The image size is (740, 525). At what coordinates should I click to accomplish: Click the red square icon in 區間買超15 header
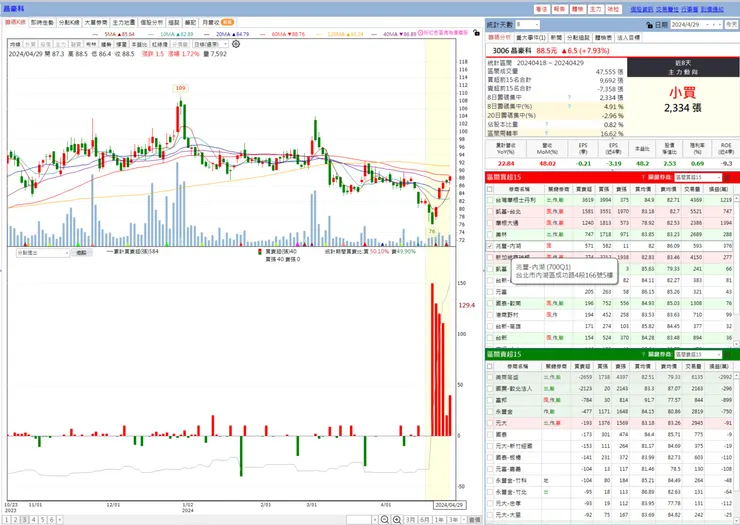click(x=727, y=177)
